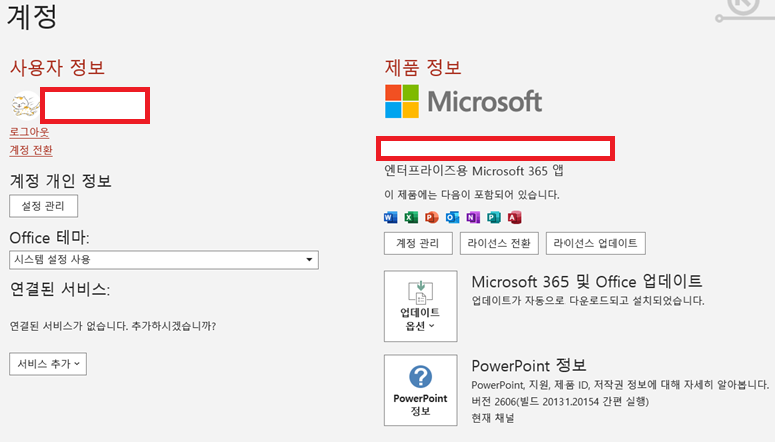775x443 pixels.
Task: Click the Excel app icon
Action: pyautogui.click(x=411, y=217)
